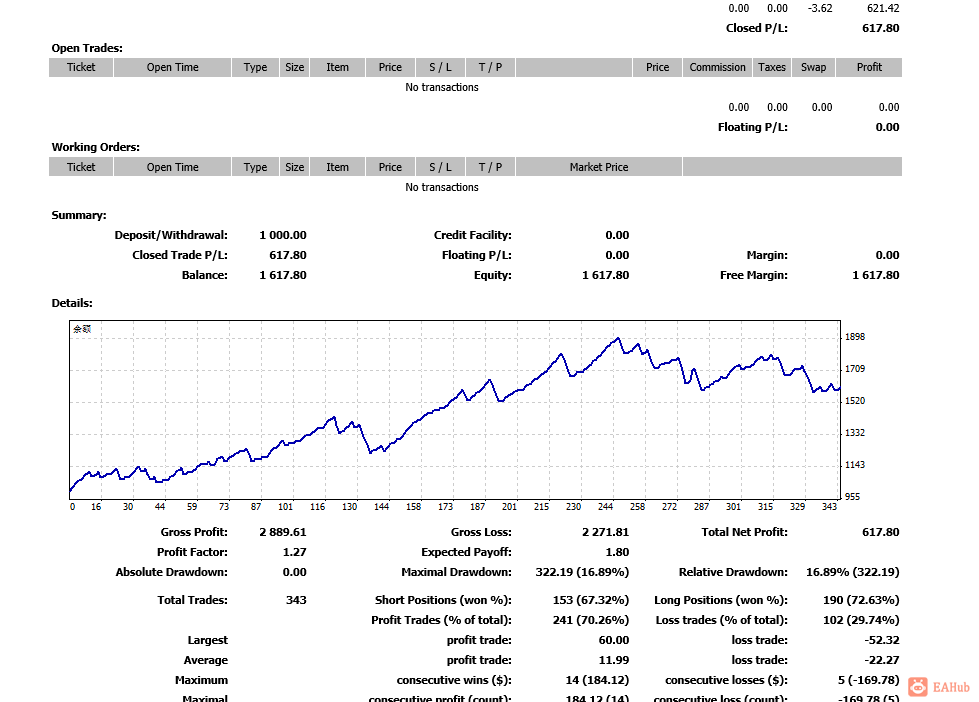979x702 pixels.
Task: Click the Long Positions value 190 (72.63%)
Action: [x=861, y=601]
